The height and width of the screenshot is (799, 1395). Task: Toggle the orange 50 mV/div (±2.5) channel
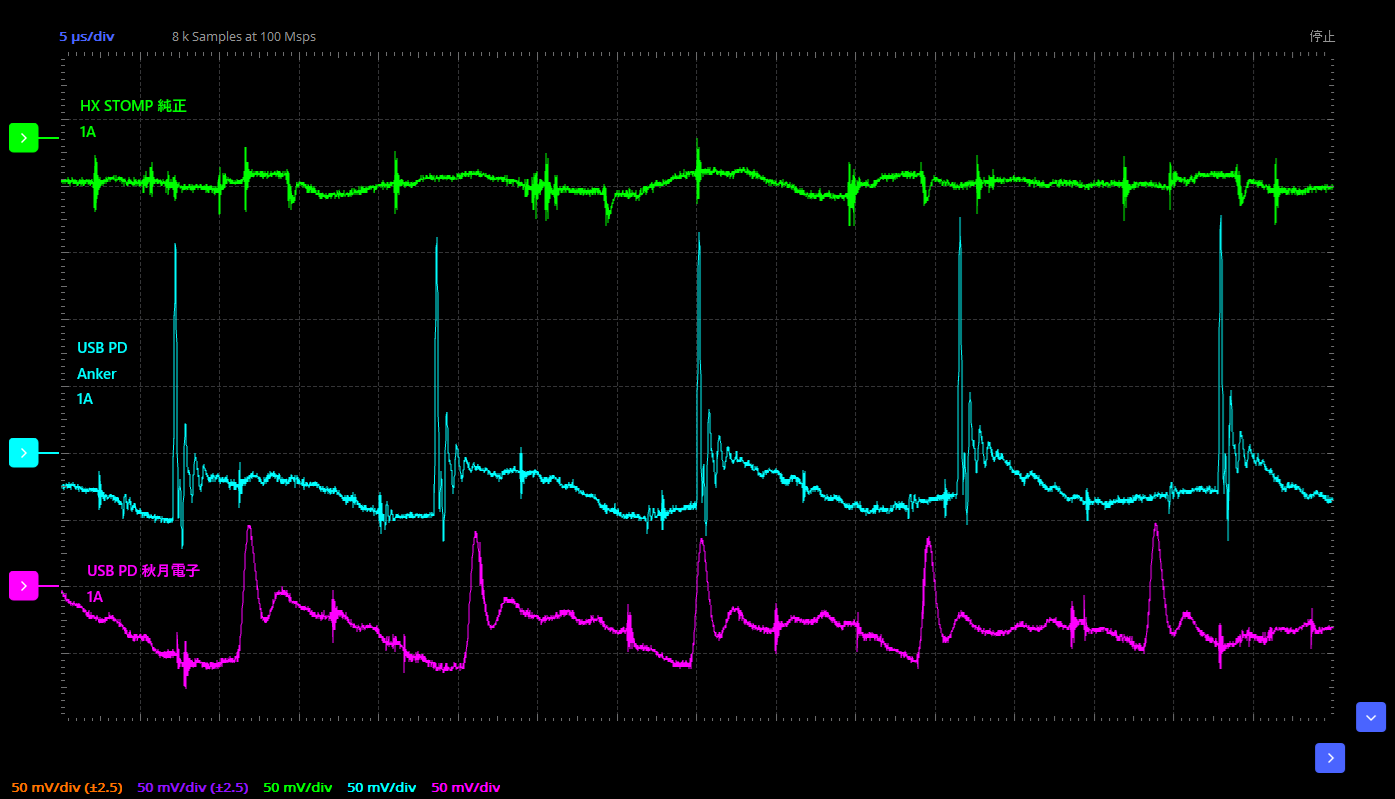(67, 788)
